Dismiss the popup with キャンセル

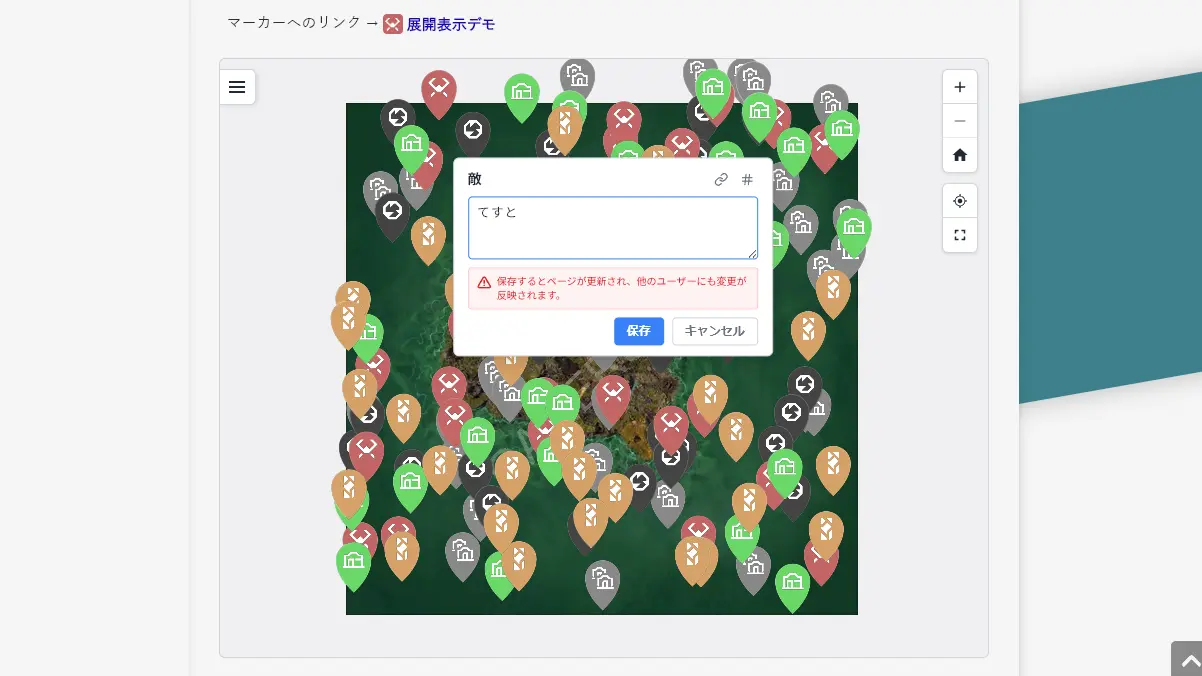[x=714, y=331]
